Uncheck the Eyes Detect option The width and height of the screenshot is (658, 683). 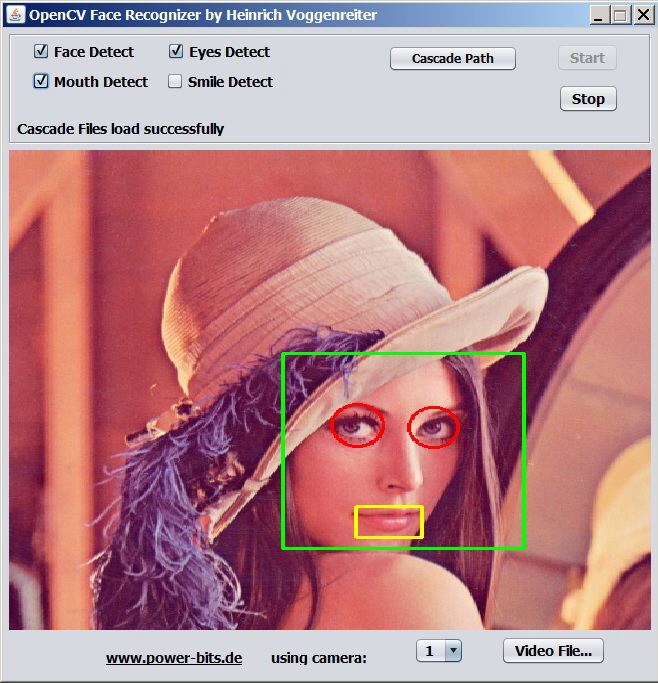coord(176,51)
